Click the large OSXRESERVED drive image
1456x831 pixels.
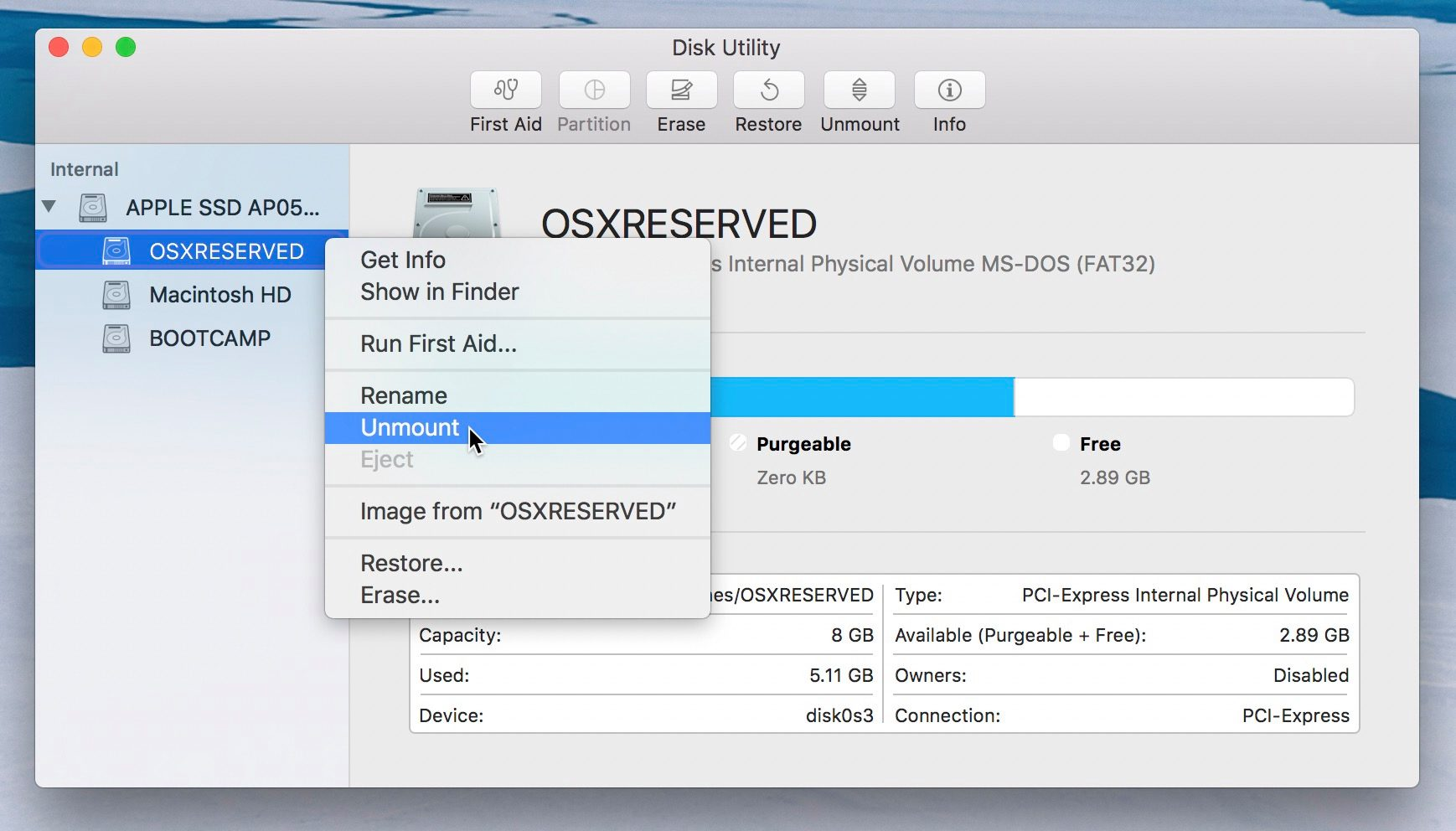[457, 213]
